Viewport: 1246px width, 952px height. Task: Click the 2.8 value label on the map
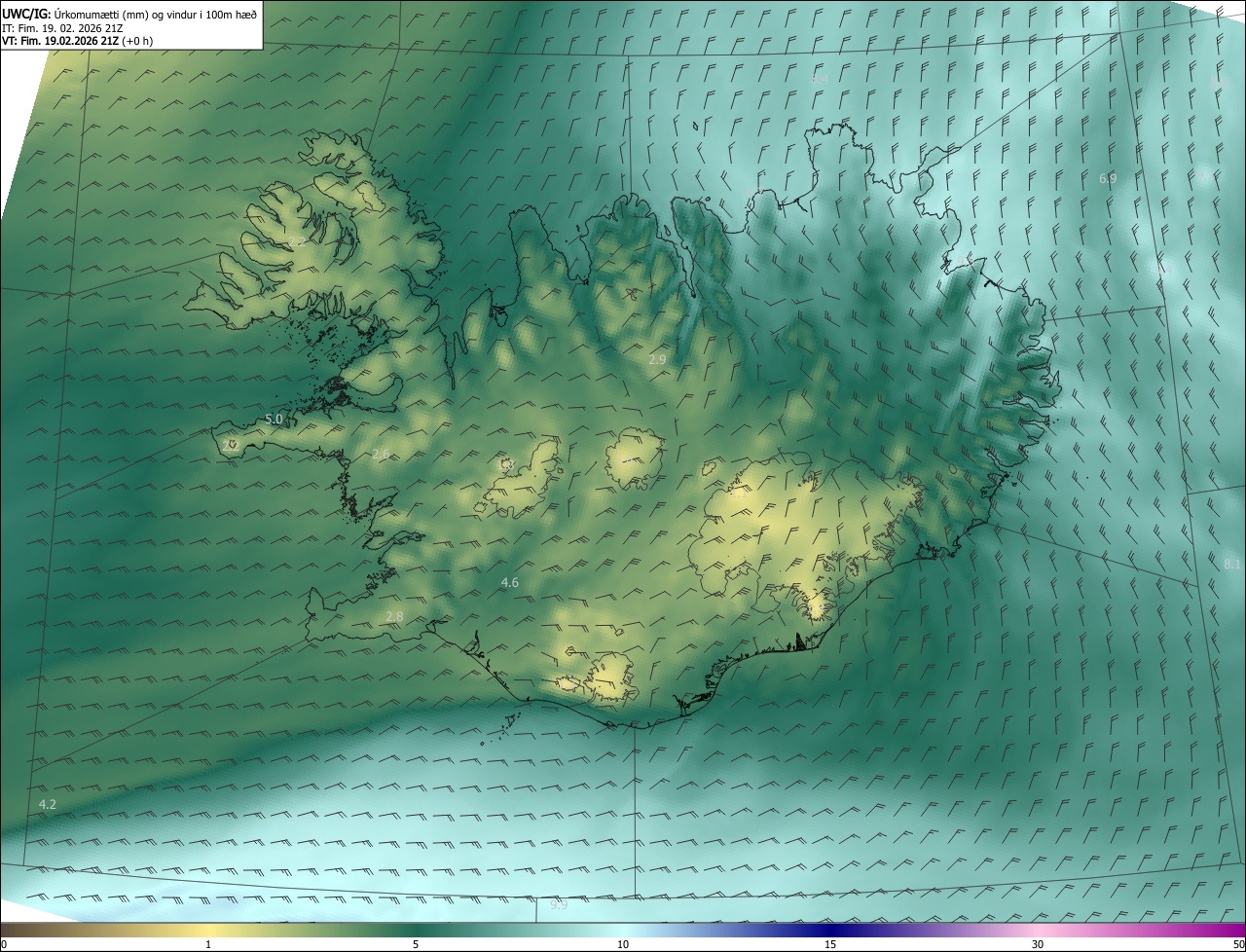[394, 616]
